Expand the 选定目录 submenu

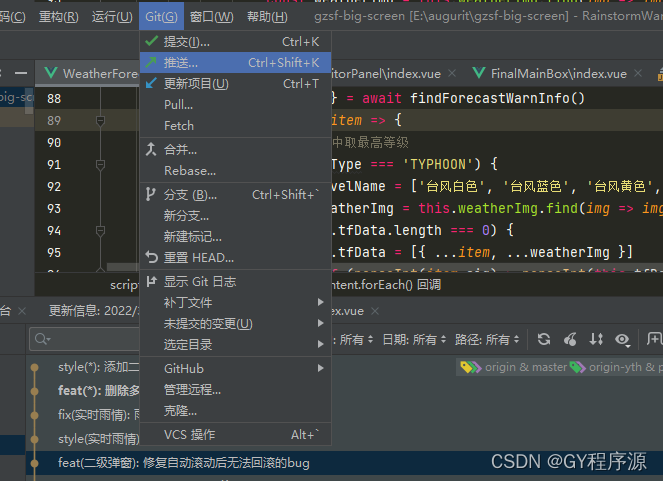point(236,344)
